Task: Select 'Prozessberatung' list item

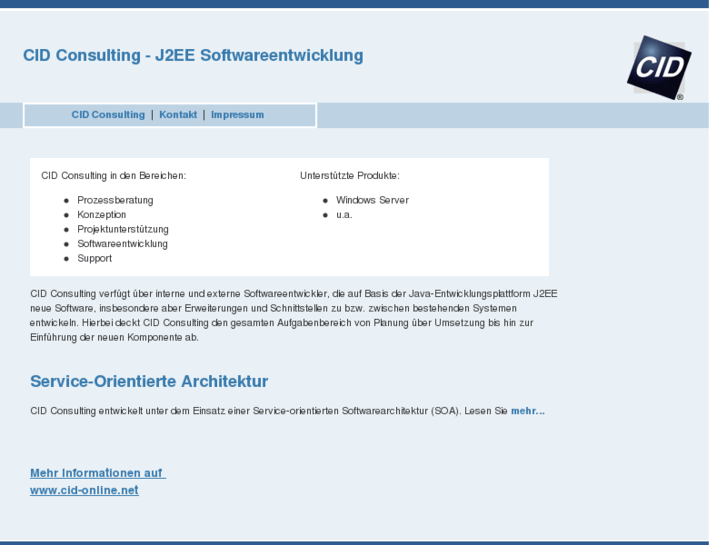Action: (115, 200)
